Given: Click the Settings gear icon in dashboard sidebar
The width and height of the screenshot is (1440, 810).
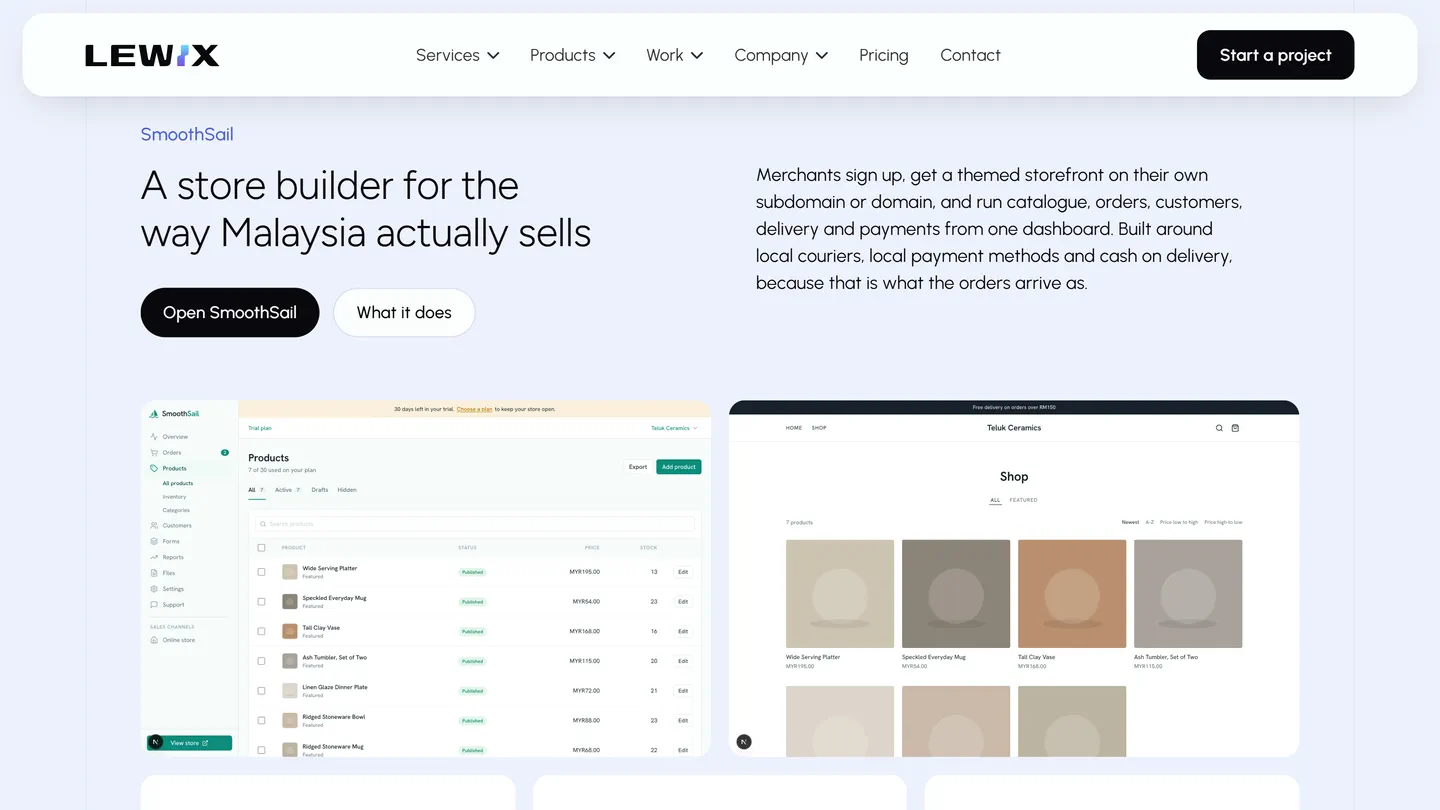Looking at the screenshot, I should tap(154, 589).
